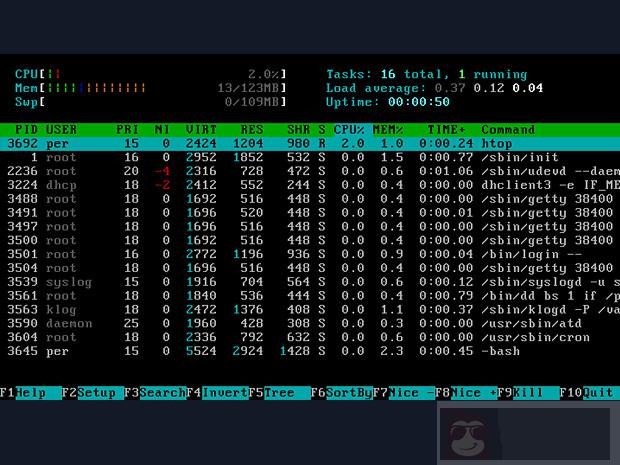Click the Swp swap meter bar
Screen dimensions: 620x465
[x=150, y=102]
